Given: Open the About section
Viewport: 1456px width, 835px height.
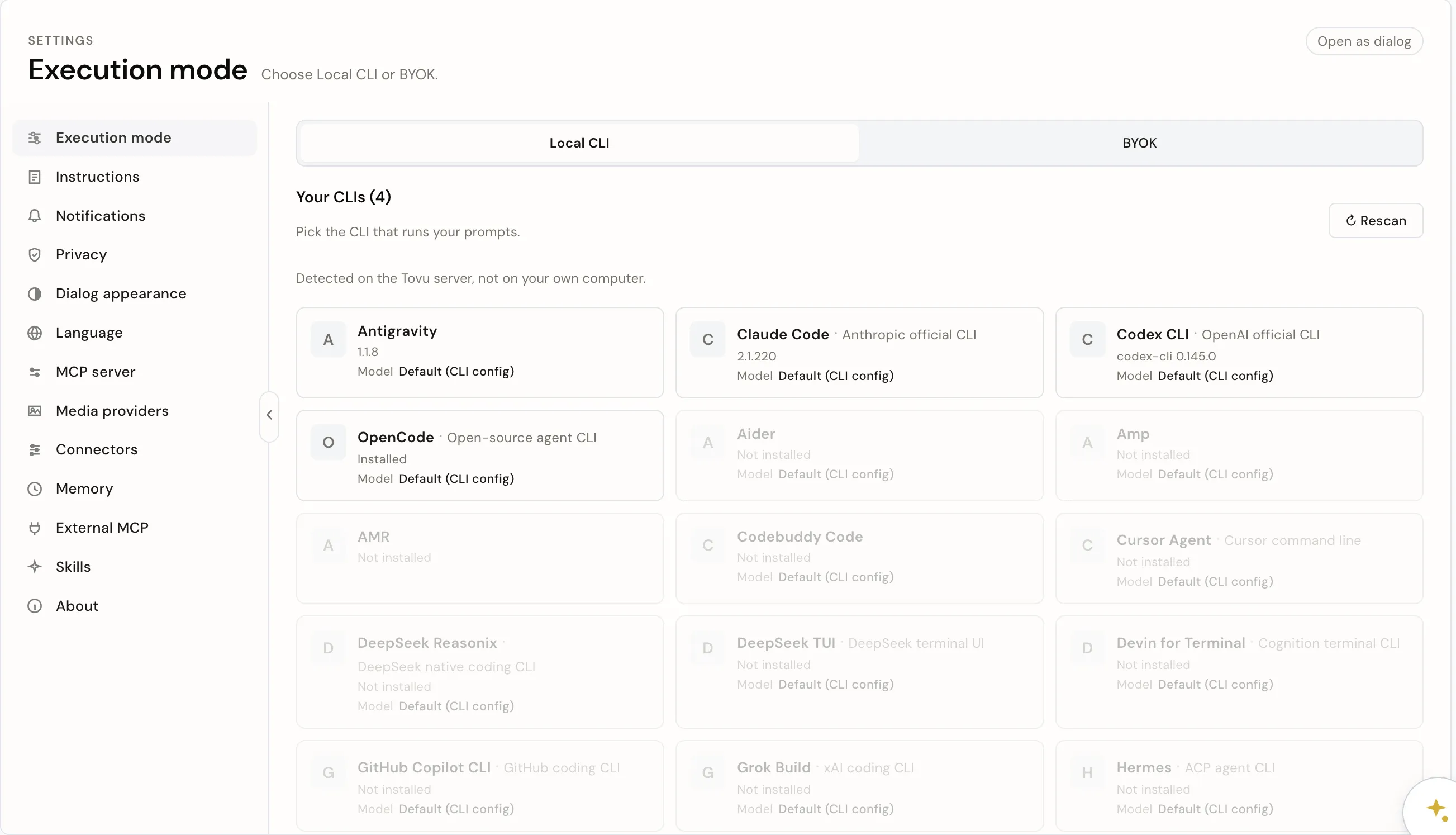Looking at the screenshot, I should pyautogui.click(x=135, y=606).
